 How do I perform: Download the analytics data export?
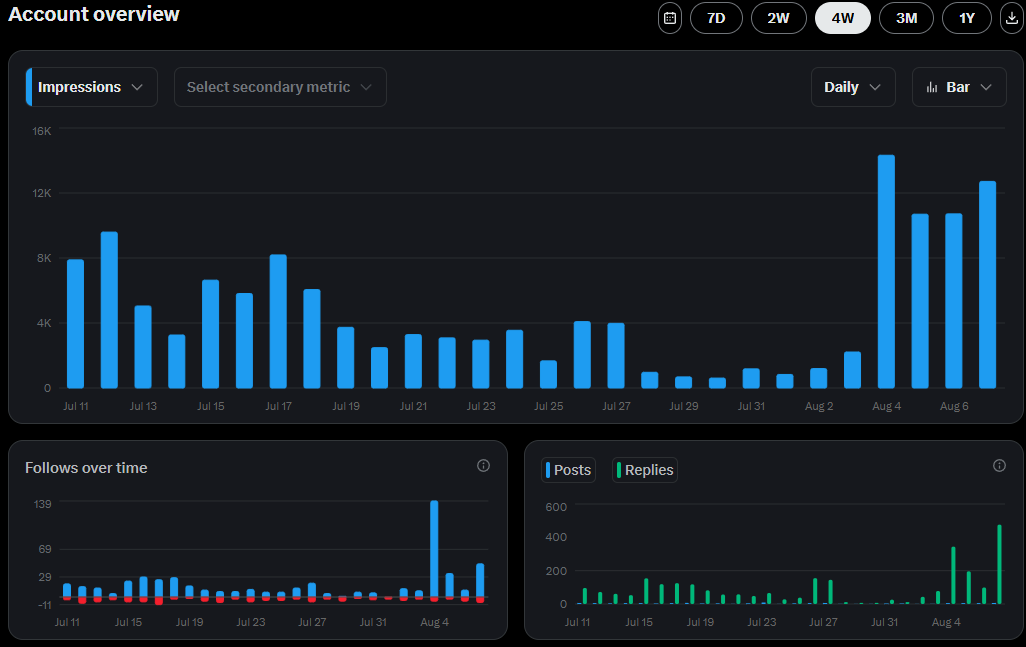(x=1012, y=18)
